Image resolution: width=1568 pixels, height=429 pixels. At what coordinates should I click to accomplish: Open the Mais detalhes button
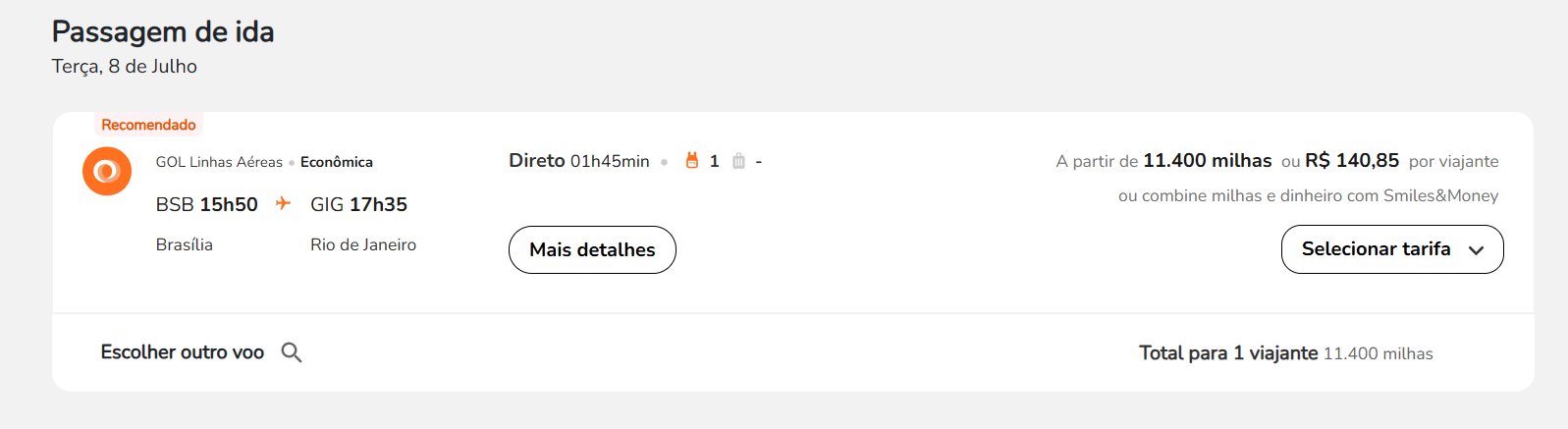592,249
